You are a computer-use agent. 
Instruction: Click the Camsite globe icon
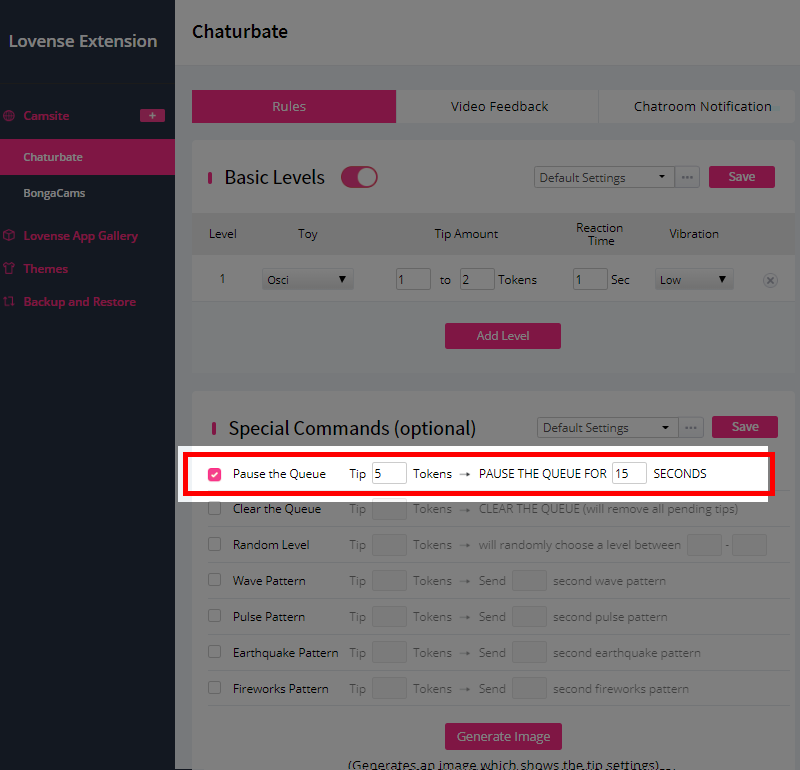tap(9, 116)
